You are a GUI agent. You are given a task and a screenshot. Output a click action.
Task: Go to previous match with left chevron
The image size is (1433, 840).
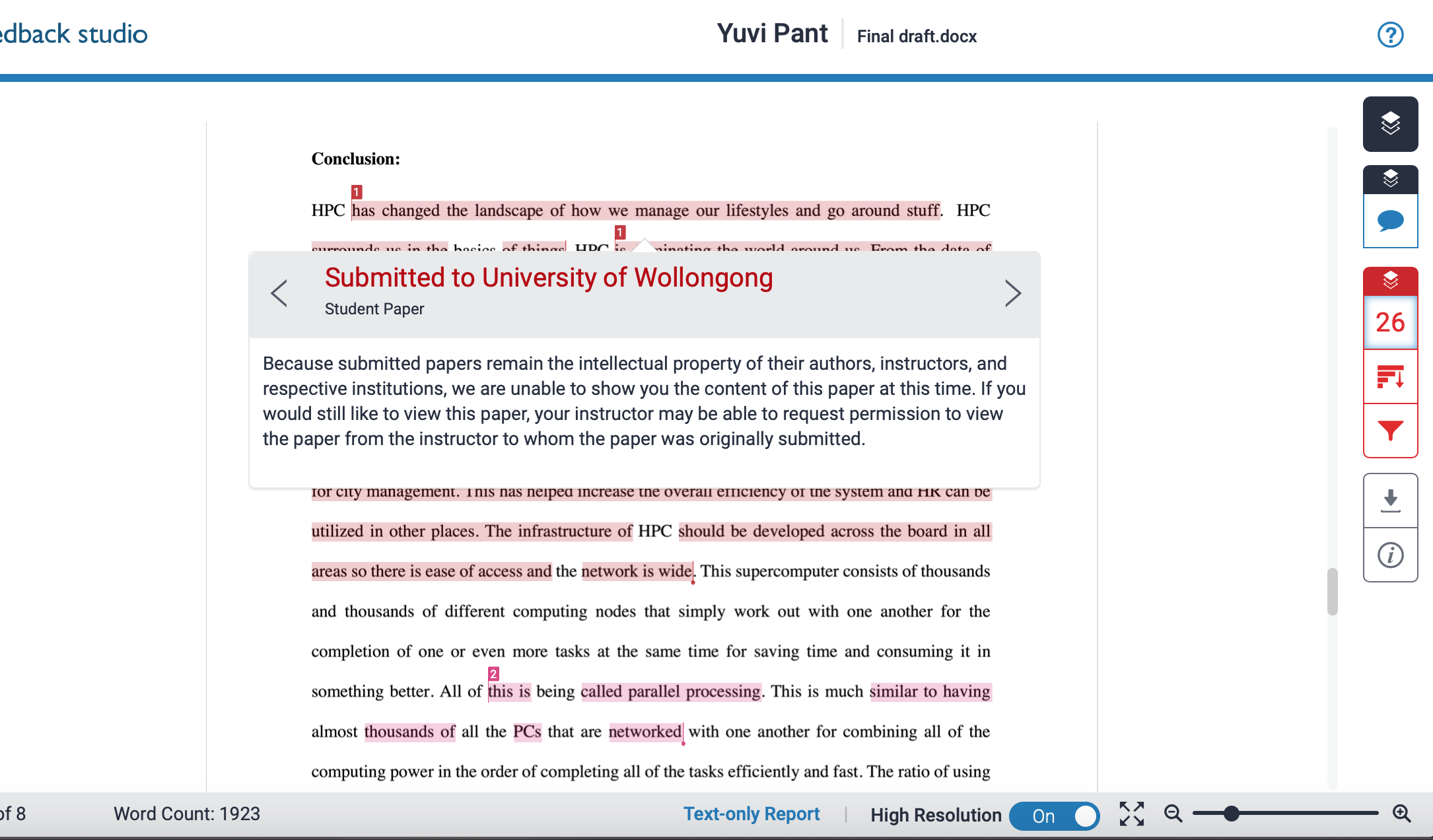click(279, 293)
